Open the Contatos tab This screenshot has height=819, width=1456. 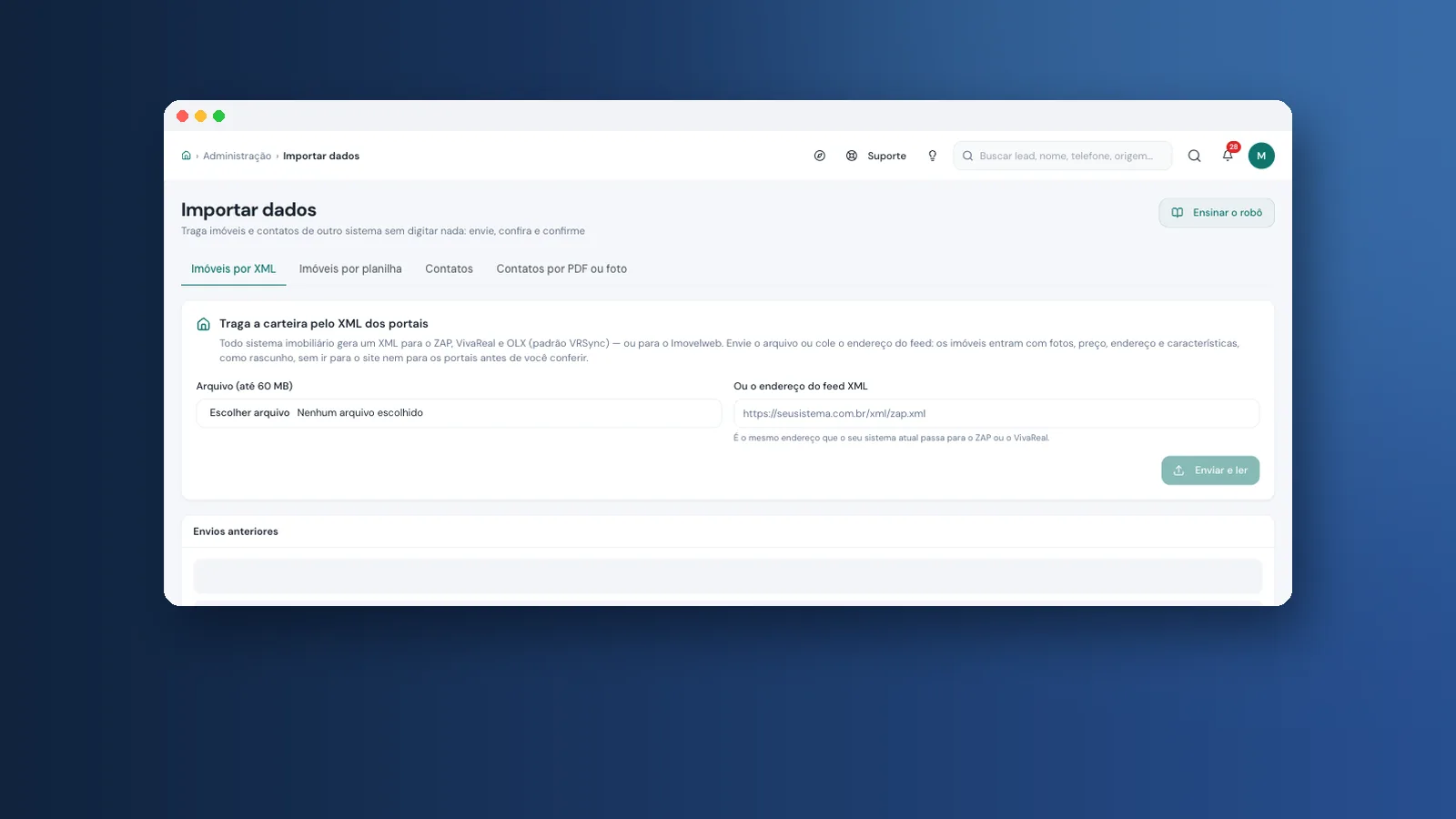coord(449,269)
